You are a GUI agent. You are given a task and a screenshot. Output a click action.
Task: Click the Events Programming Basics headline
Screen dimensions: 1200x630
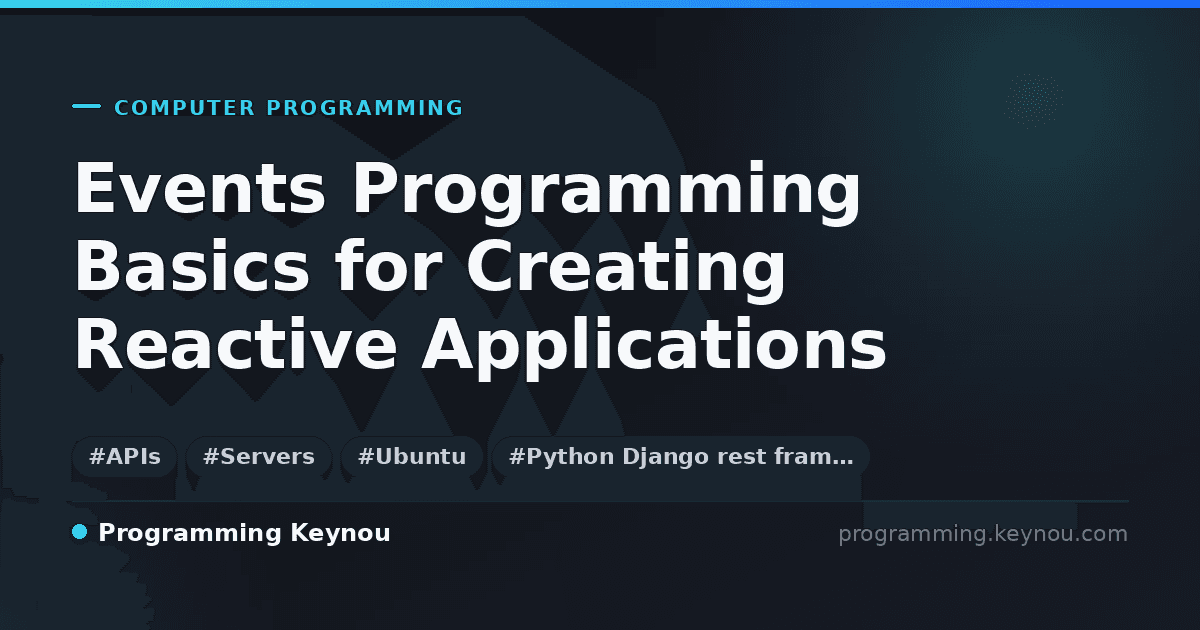pyautogui.click(x=480, y=268)
